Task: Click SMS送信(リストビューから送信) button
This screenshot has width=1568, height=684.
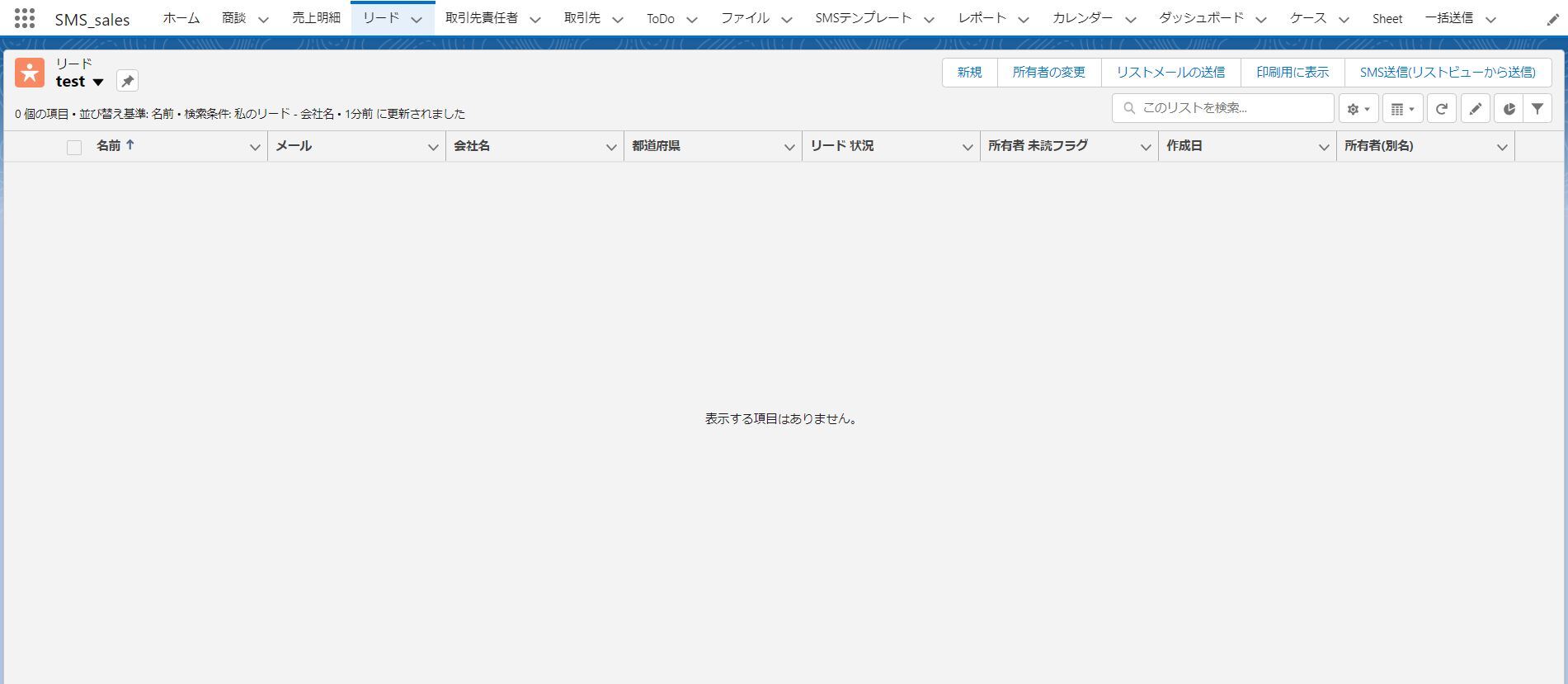Action: [x=1447, y=73]
